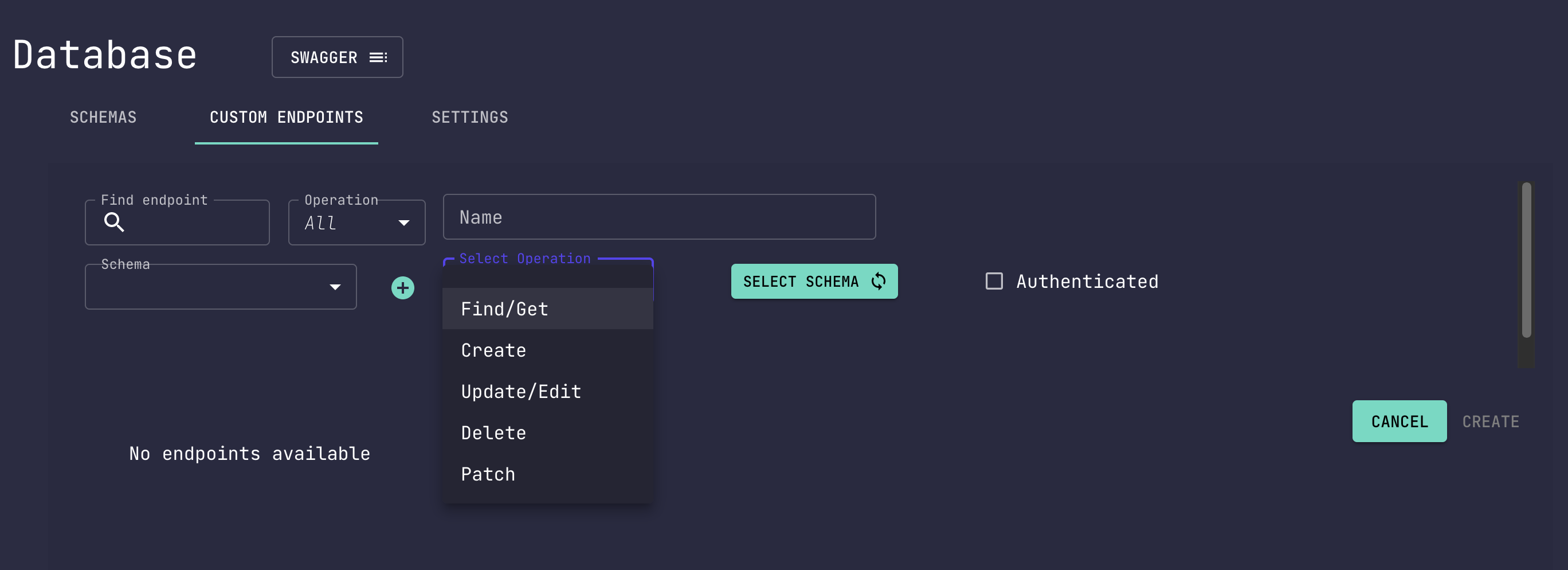
Task: Select the Patch operation option
Action: point(548,474)
